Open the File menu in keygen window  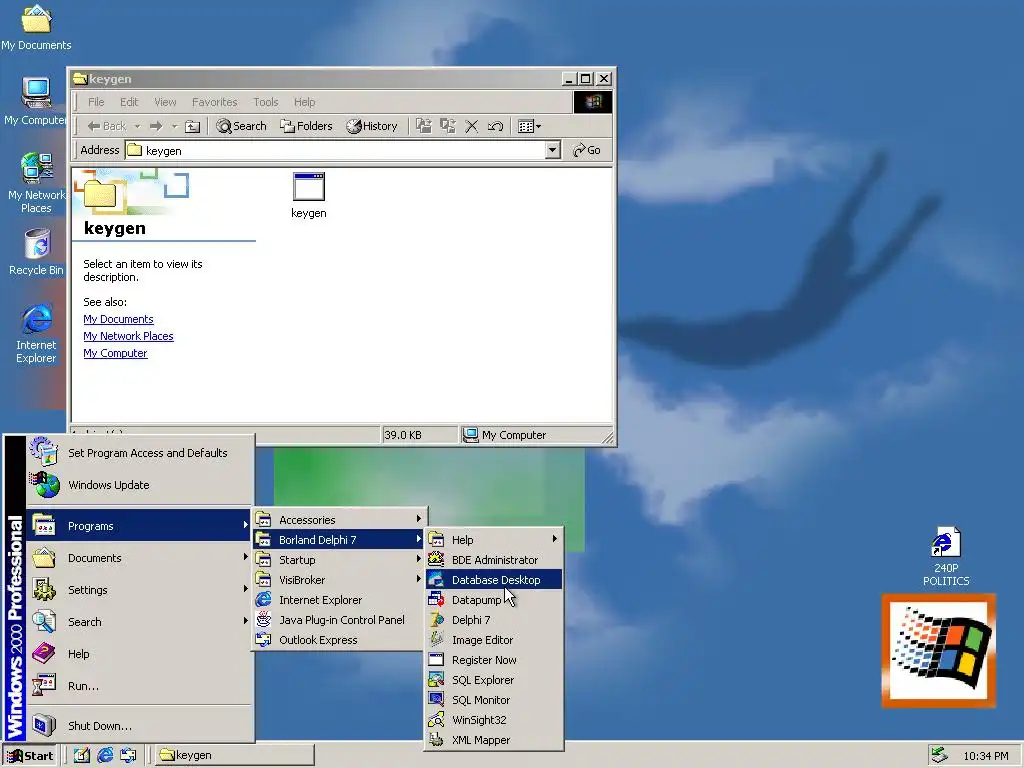(96, 102)
